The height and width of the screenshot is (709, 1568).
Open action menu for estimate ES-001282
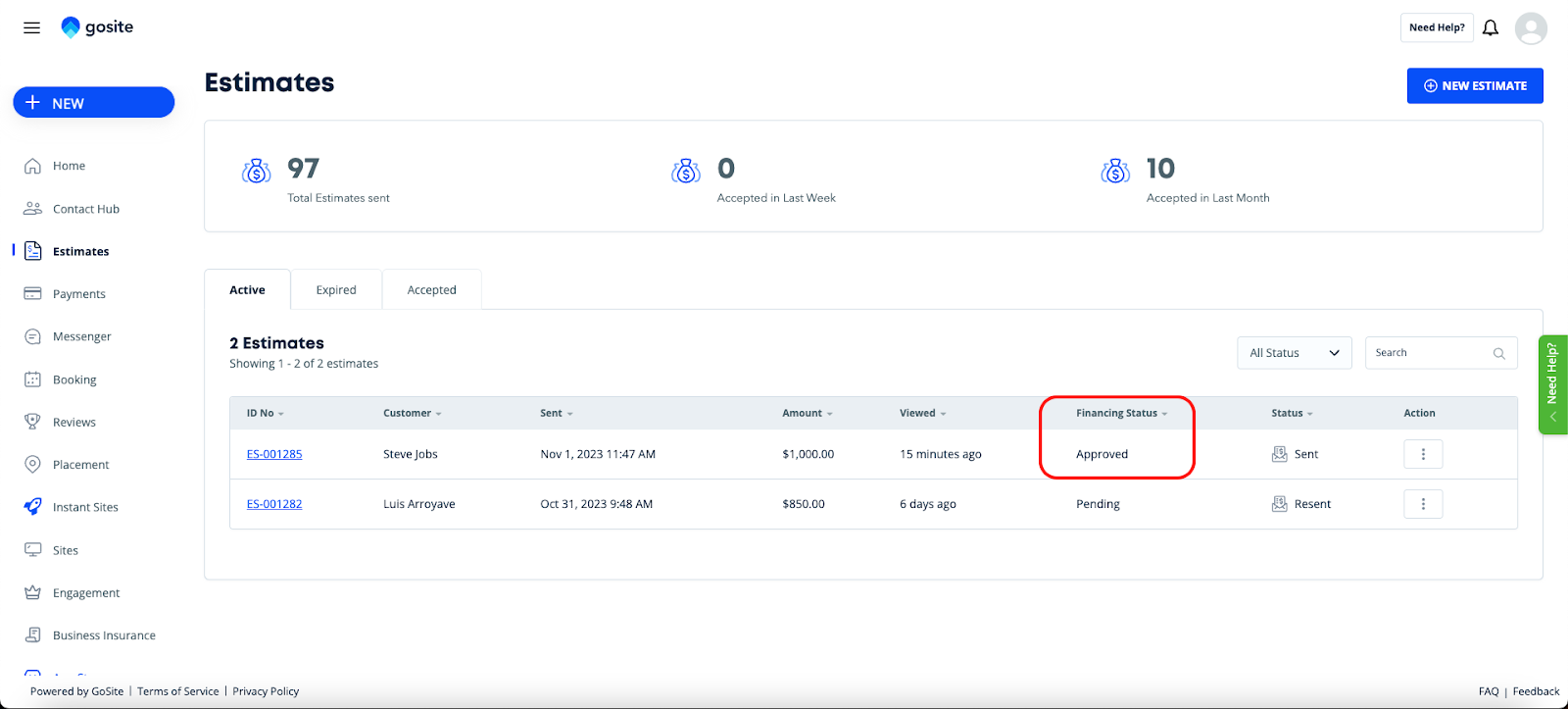pyautogui.click(x=1423, y=504)
